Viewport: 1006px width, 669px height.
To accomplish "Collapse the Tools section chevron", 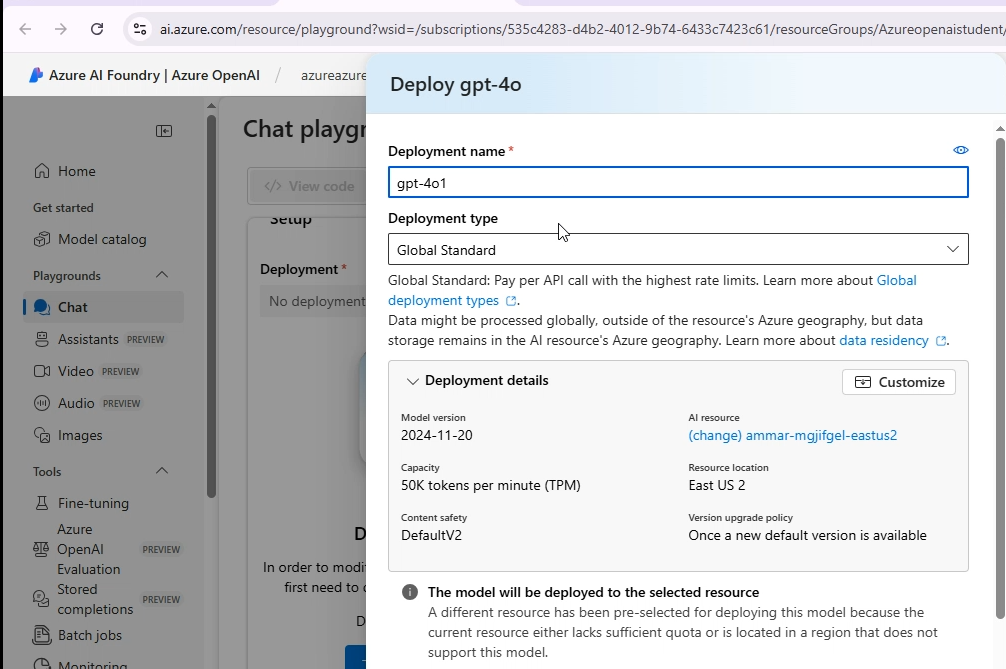I will click(x=162, y=471).
